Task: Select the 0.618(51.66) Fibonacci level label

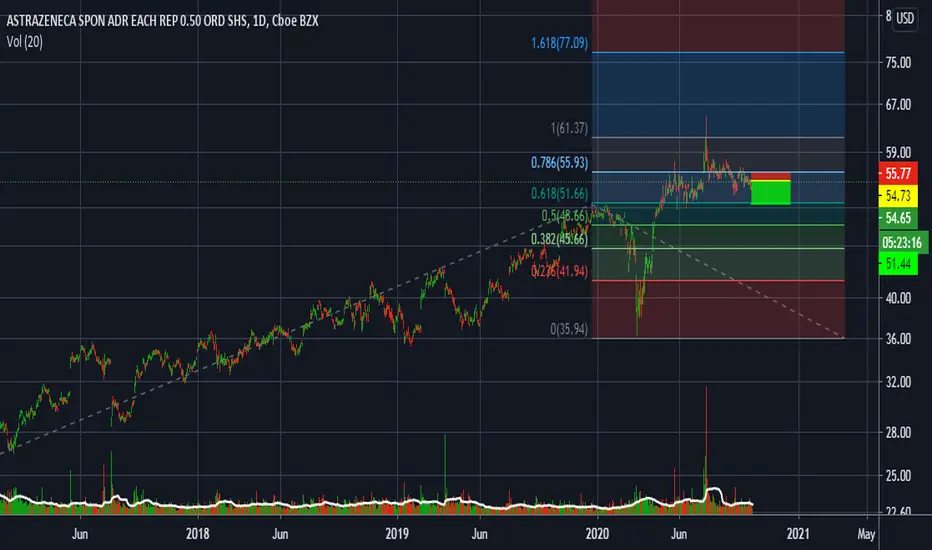Action: pyautogui.click(x=559, y=193)
